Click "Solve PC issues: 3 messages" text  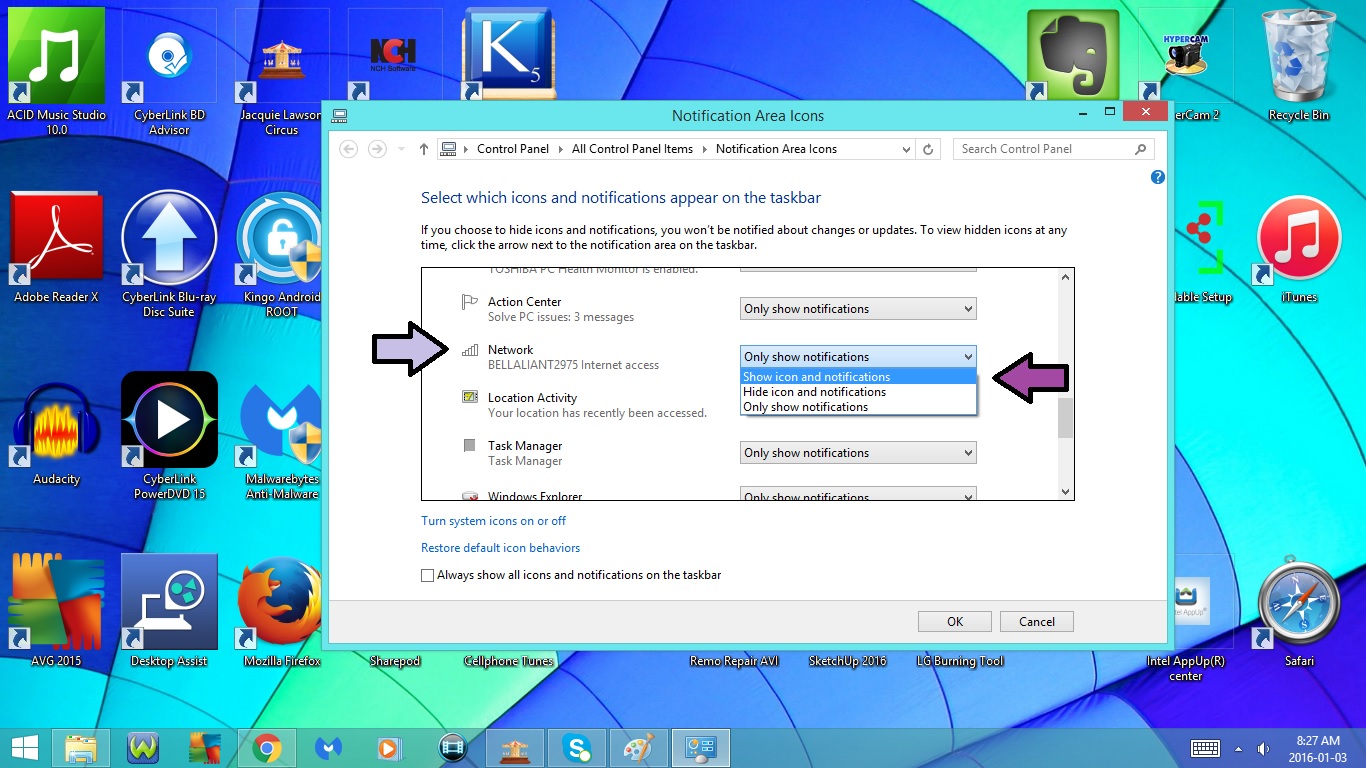coord(561,317)
